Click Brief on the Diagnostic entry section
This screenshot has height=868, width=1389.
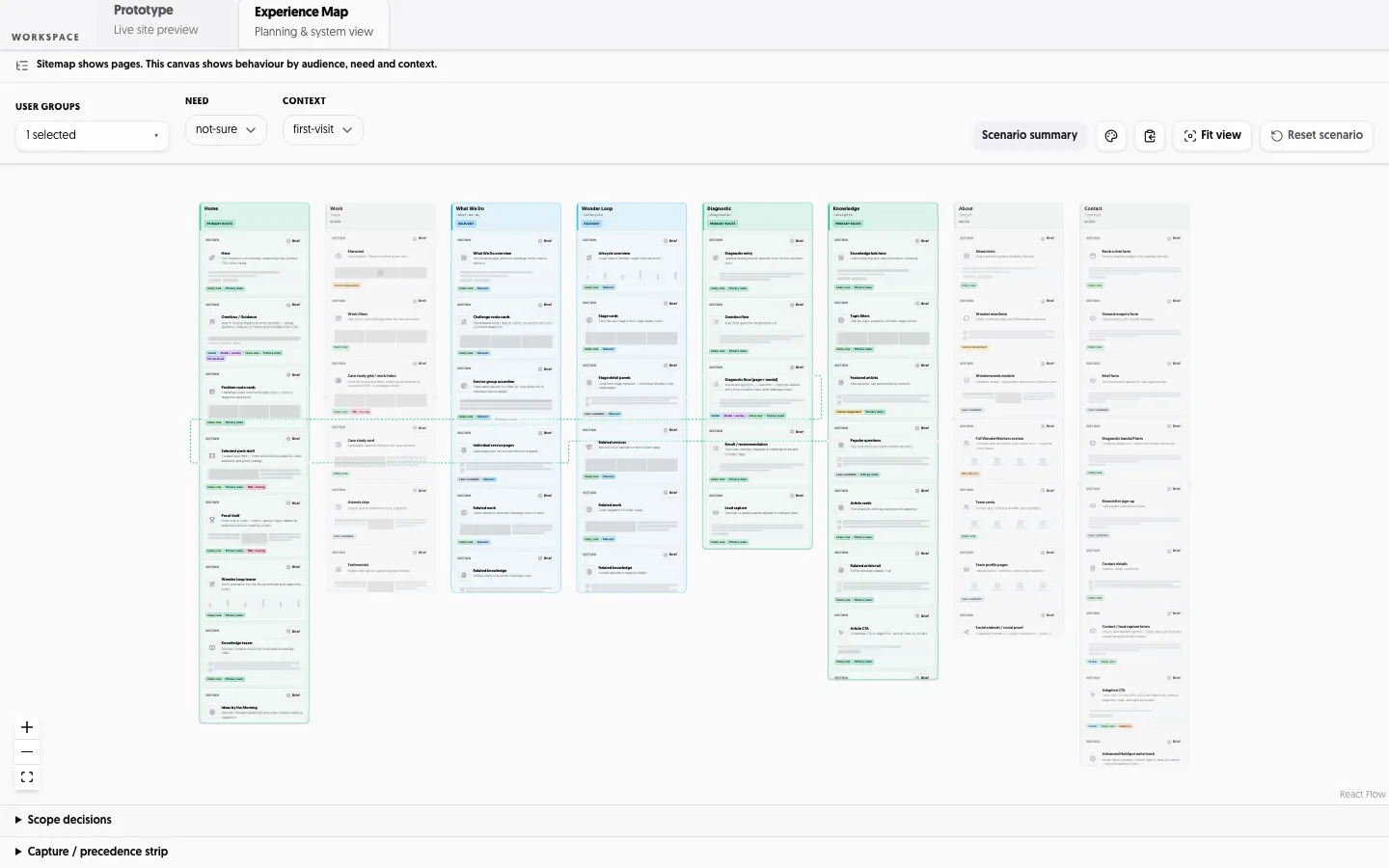coord(796,241)
